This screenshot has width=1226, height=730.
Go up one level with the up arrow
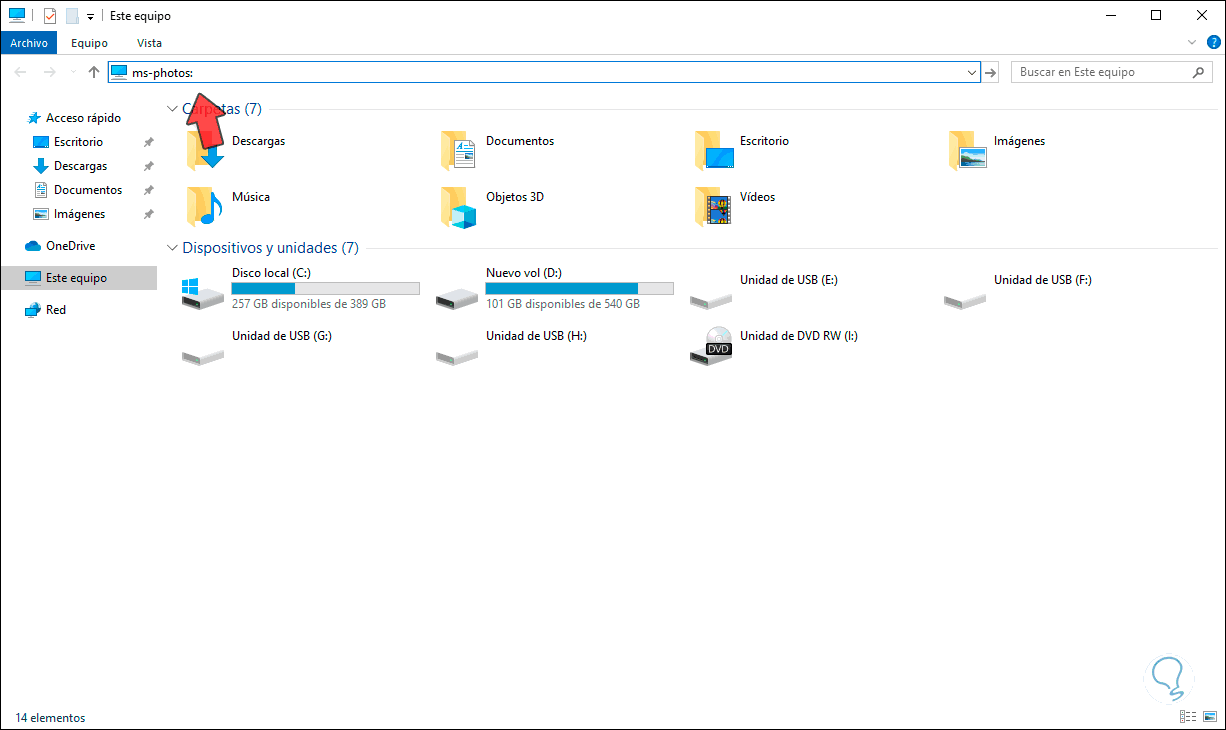94,72
